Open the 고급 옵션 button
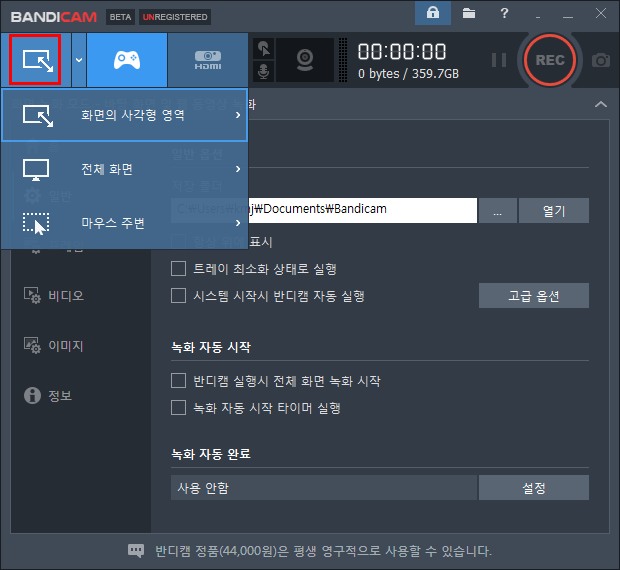This screenshot has height=570, width=620. [x=534, y=295]
